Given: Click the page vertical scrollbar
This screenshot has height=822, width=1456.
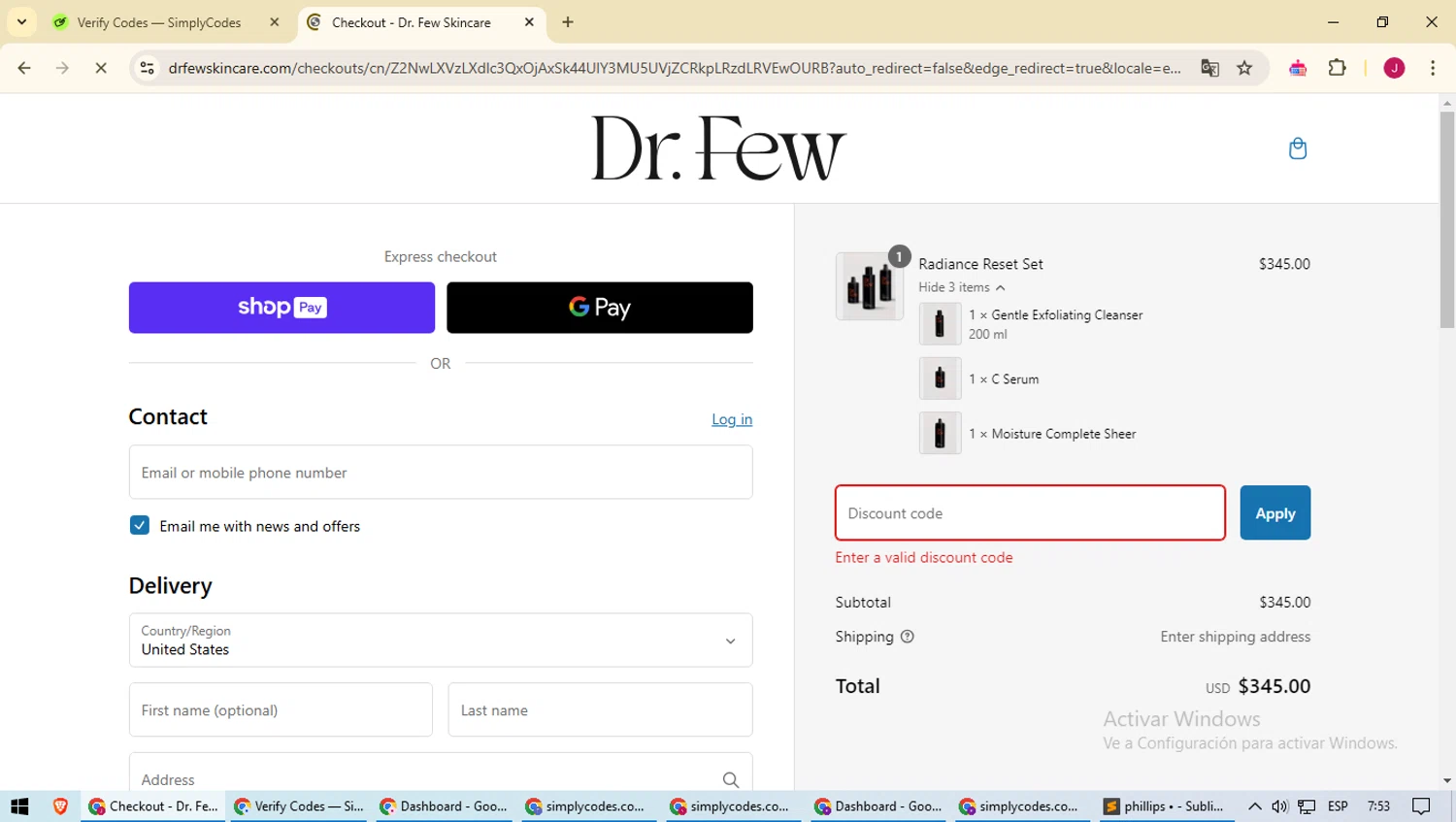Looking at the screenshot, I should tap(1447, 218).
